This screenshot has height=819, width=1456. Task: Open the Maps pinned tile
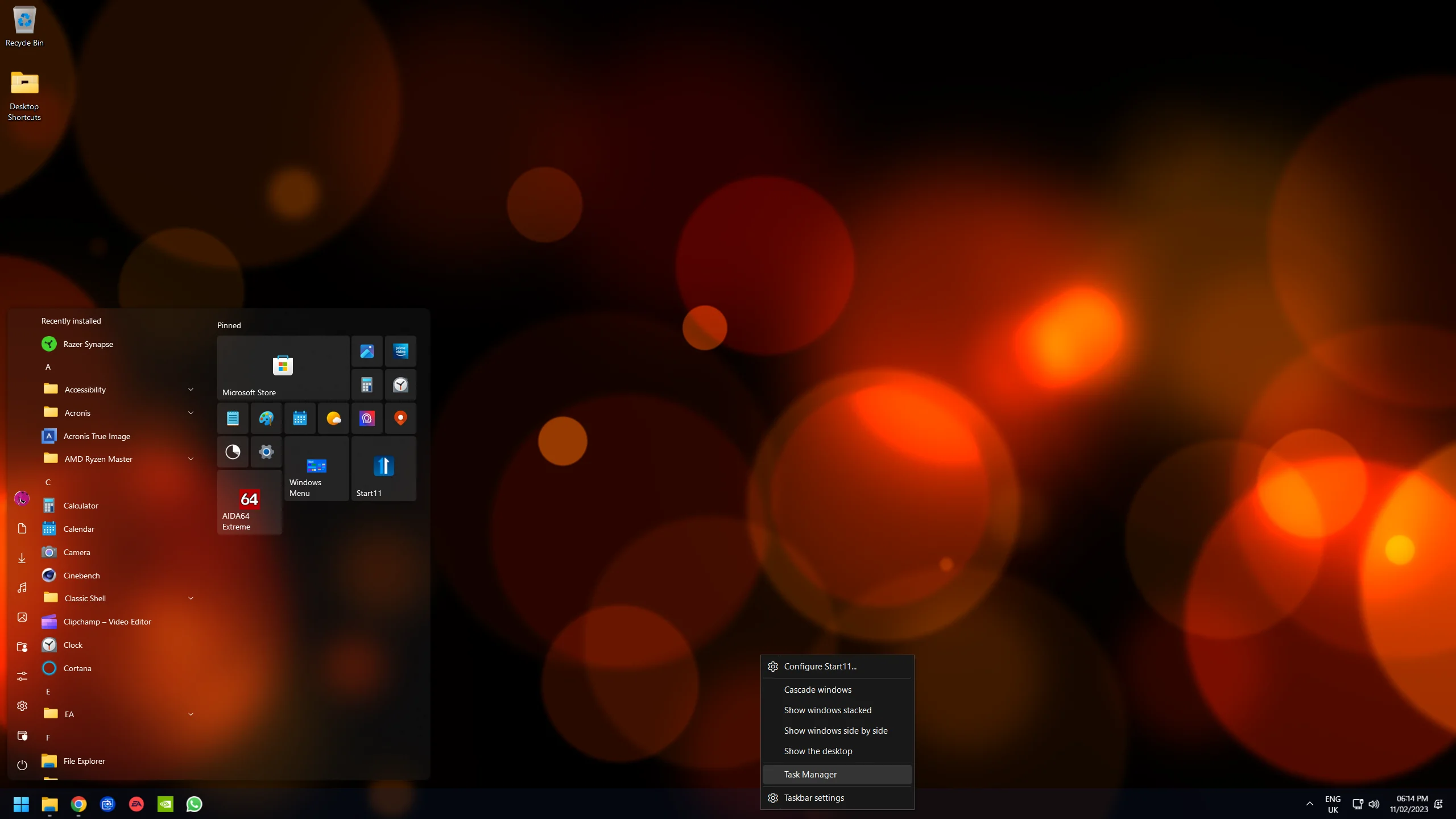(400, 419)
